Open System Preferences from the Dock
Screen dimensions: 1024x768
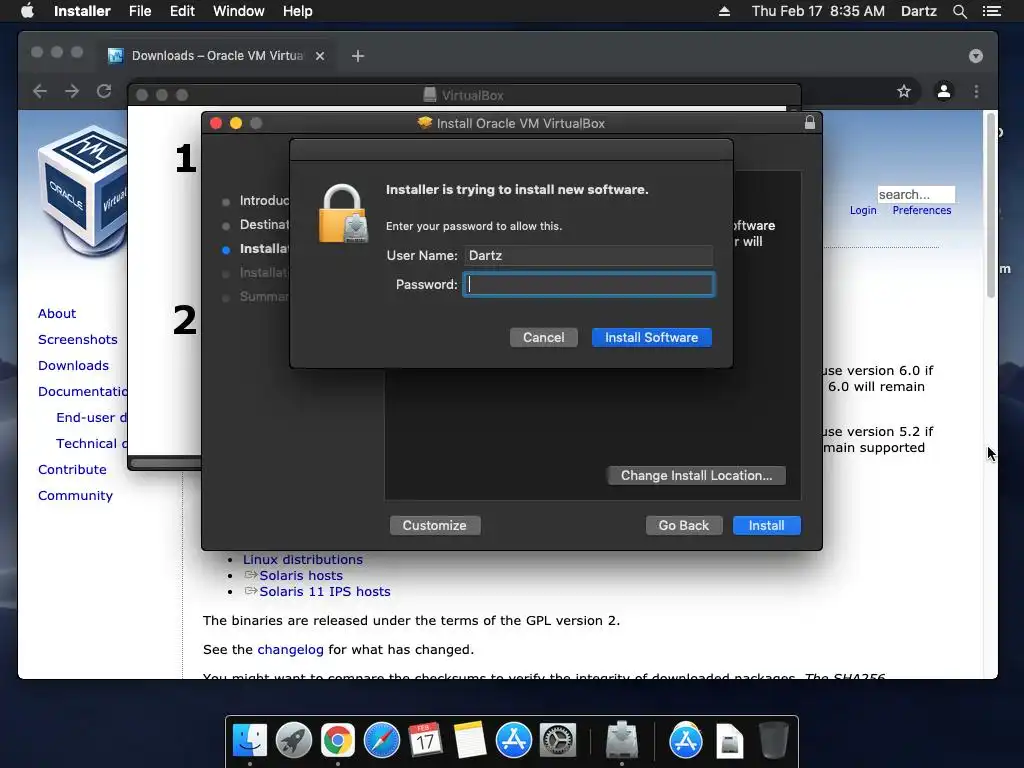pyautogui.click(x=557, y=741)
